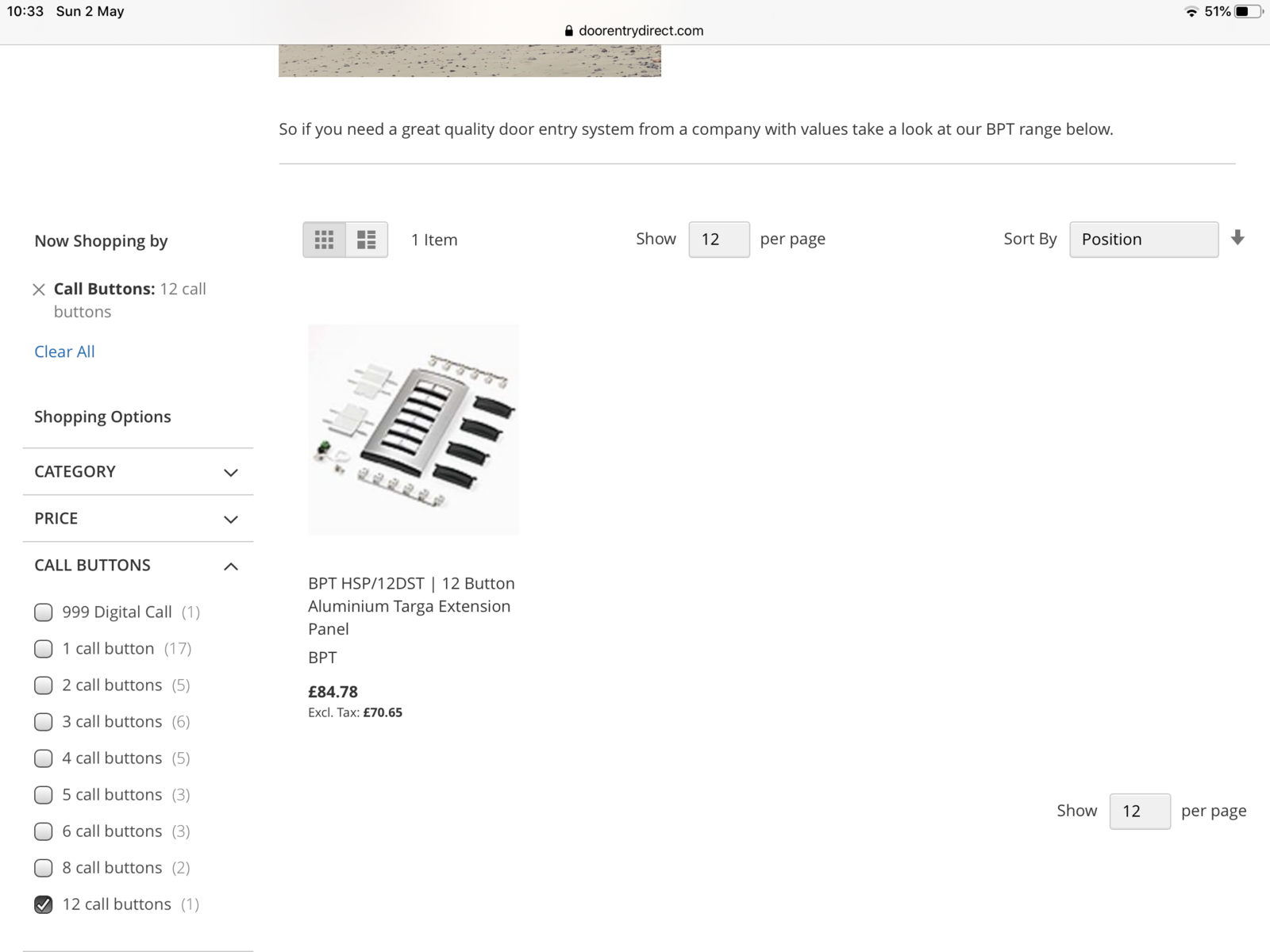Tap the Wi-Fi status icon
The image size is (1270, 952).
[x=1191, y=11]
